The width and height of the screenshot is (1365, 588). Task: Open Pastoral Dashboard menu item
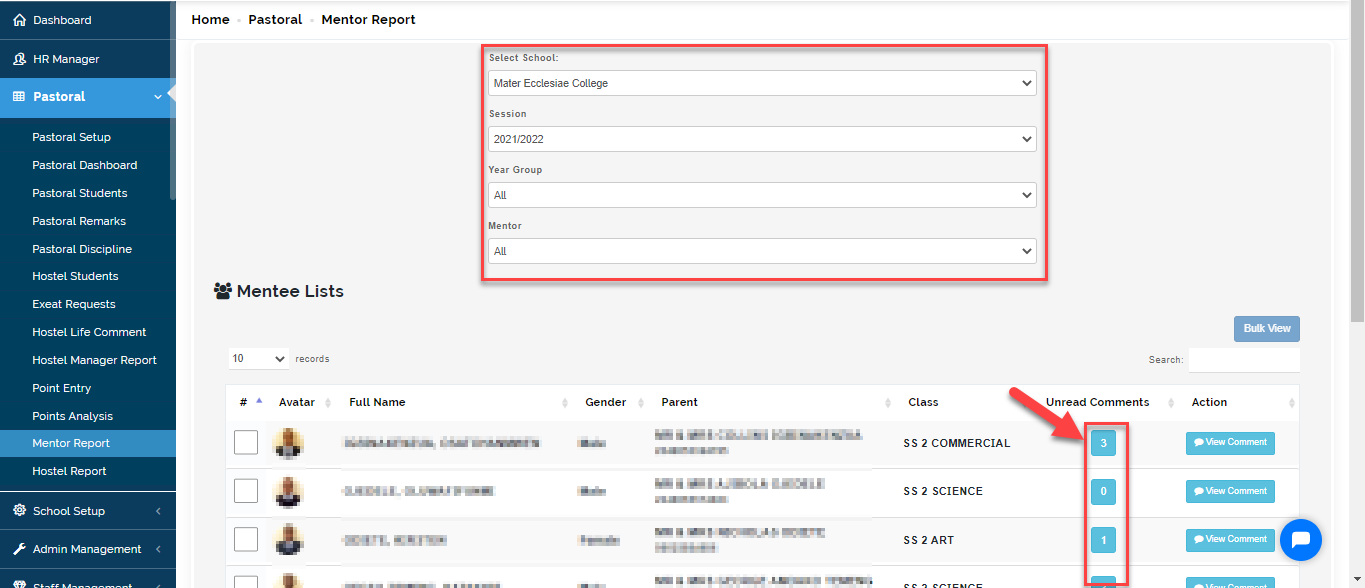click(85, 165)
